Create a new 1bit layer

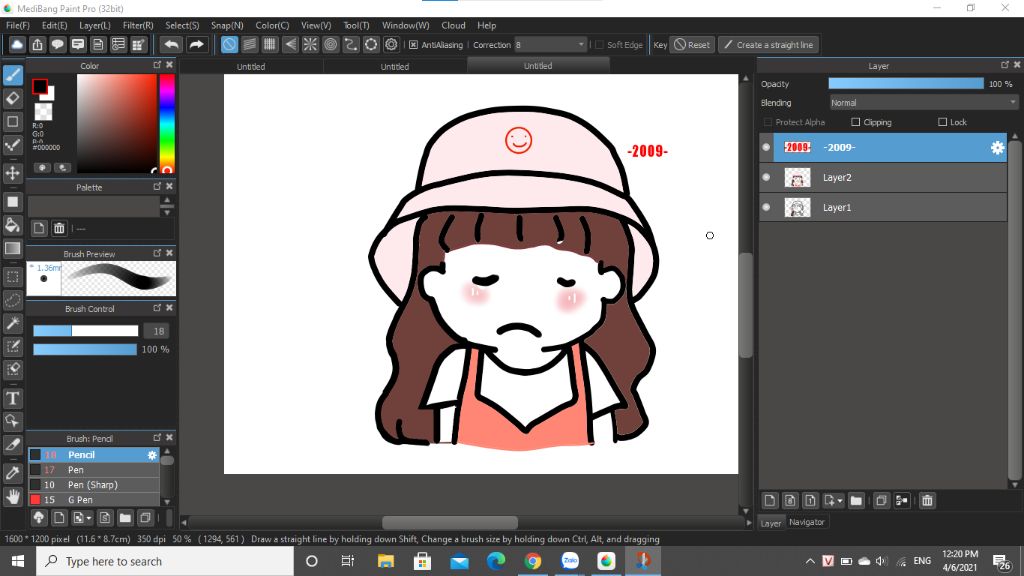coord(810,501)
